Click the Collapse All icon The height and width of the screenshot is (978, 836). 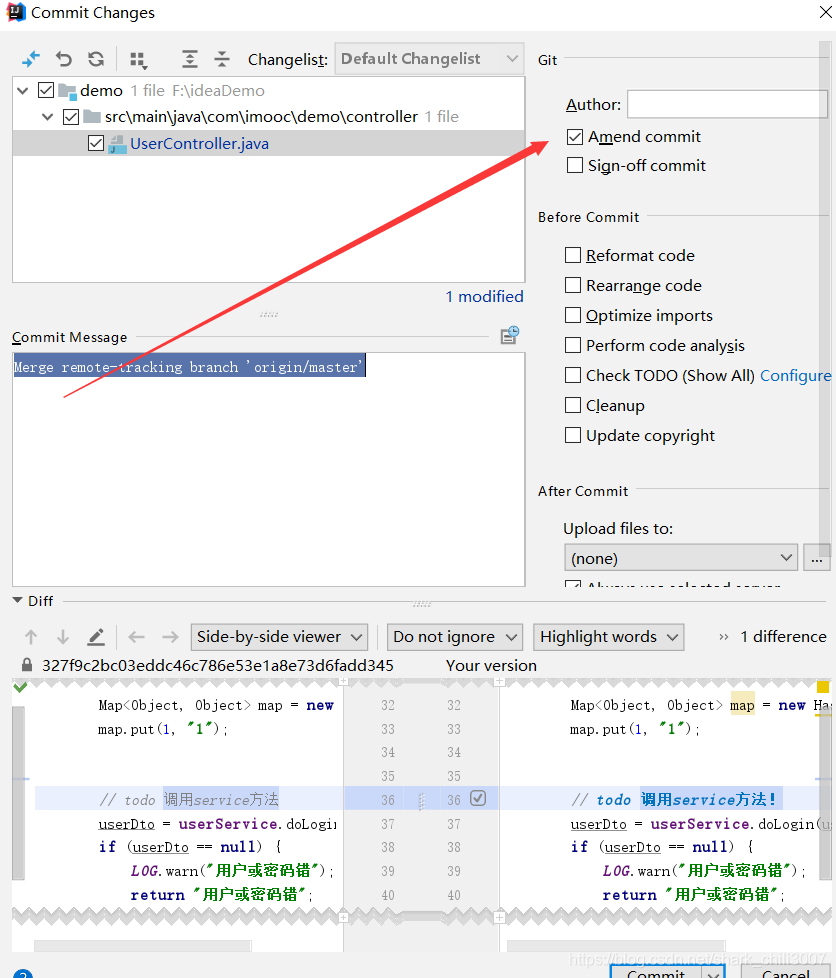pos(221,59)
